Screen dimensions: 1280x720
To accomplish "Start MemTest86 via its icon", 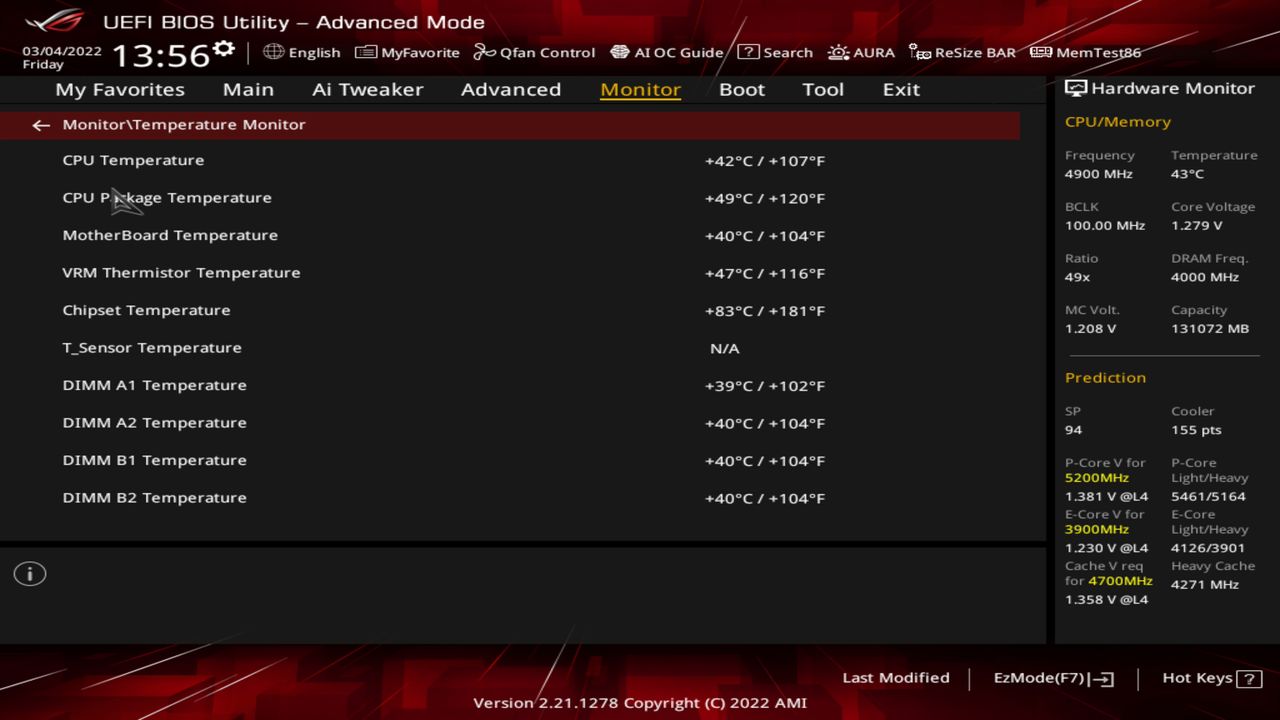I will [x=1041, y=52].
